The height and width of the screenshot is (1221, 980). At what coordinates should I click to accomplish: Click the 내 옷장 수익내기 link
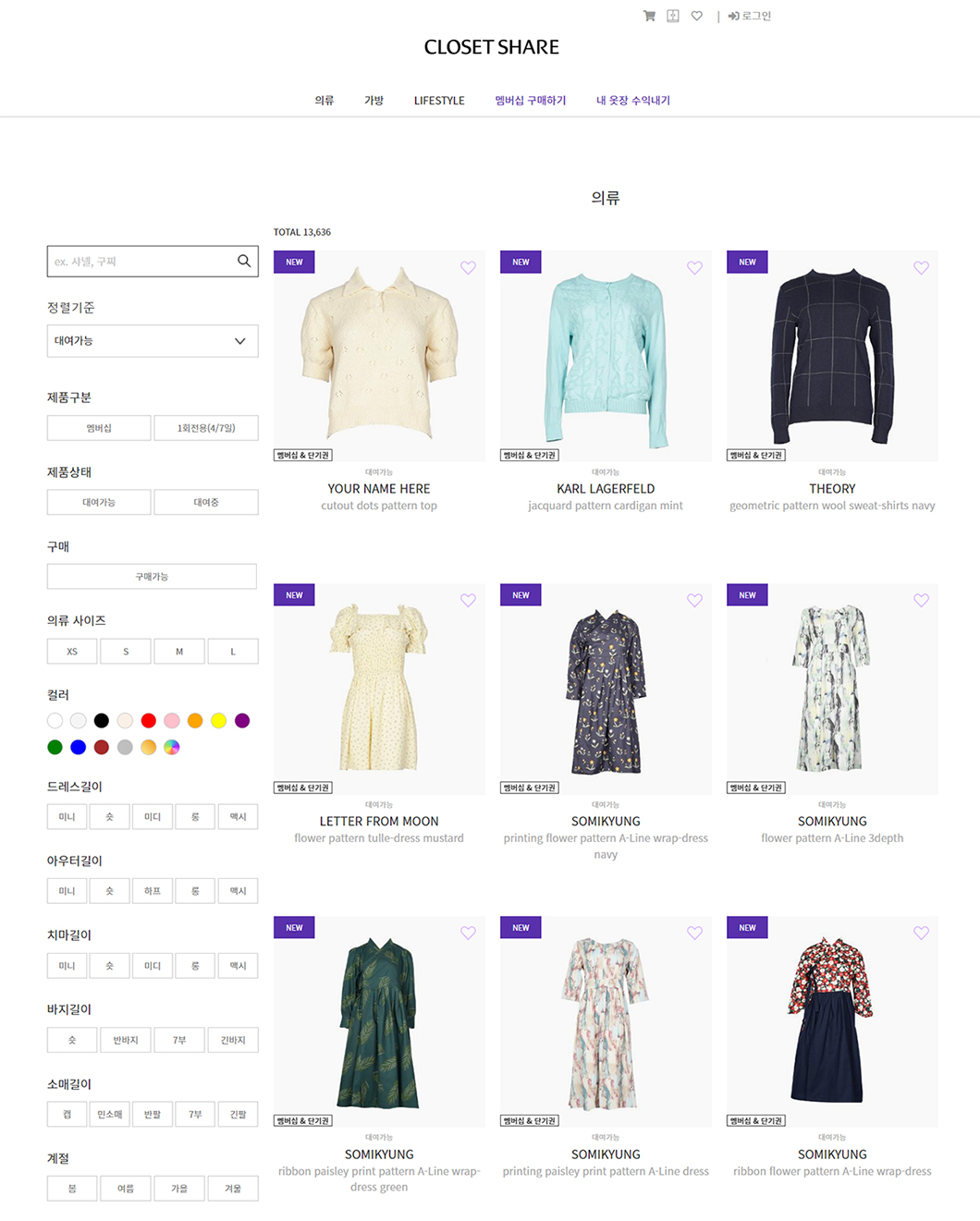633,101
